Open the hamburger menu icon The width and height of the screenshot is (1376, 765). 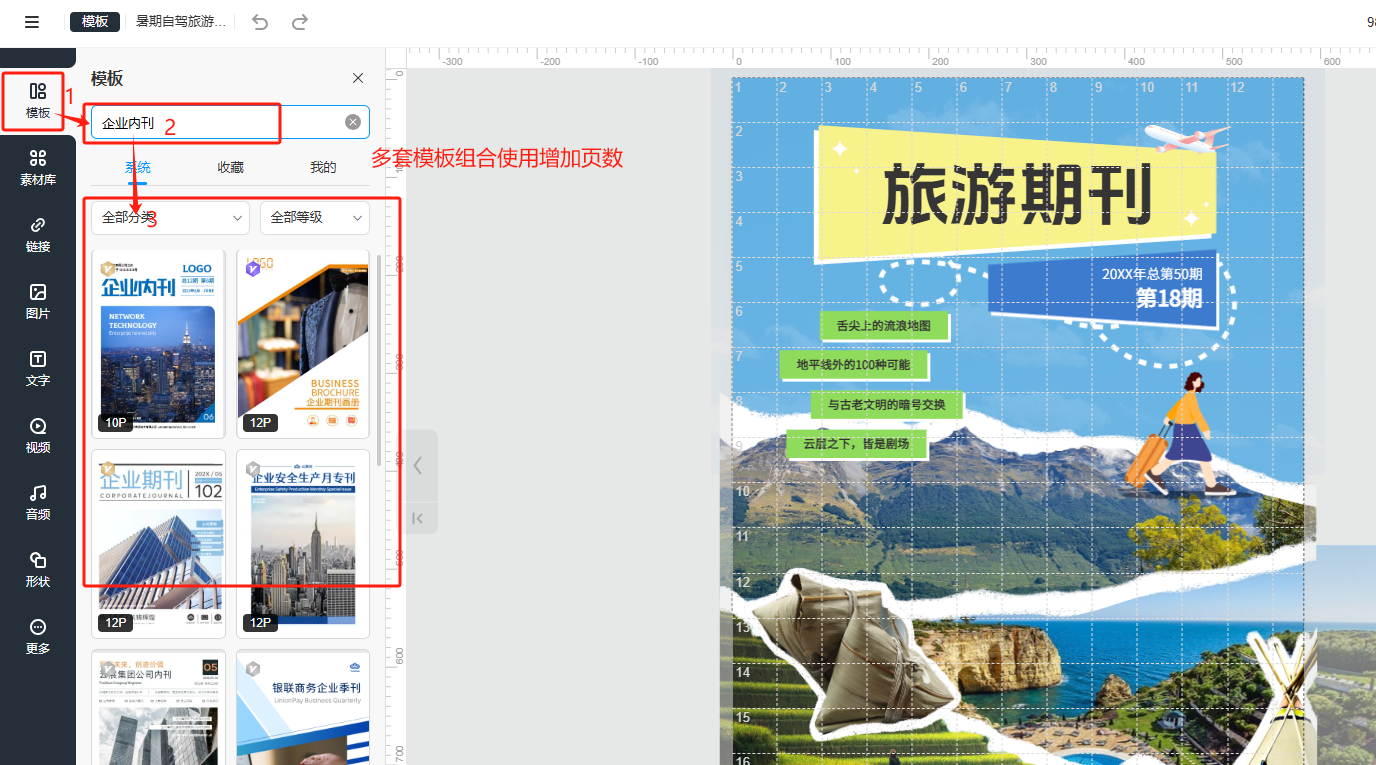32,22
